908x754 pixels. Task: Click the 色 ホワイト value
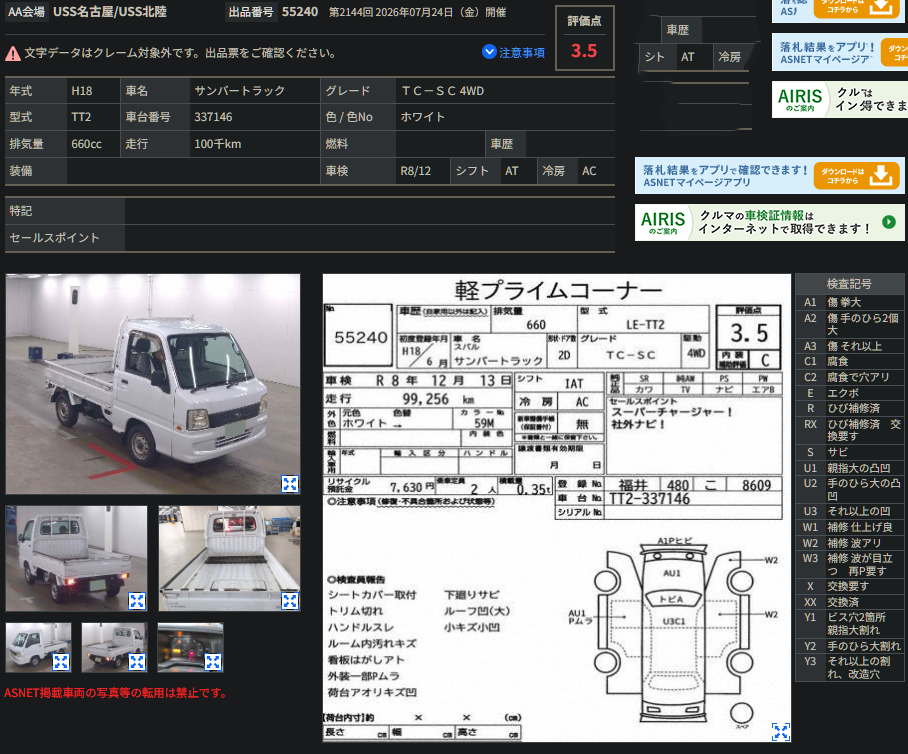point(423,117)
